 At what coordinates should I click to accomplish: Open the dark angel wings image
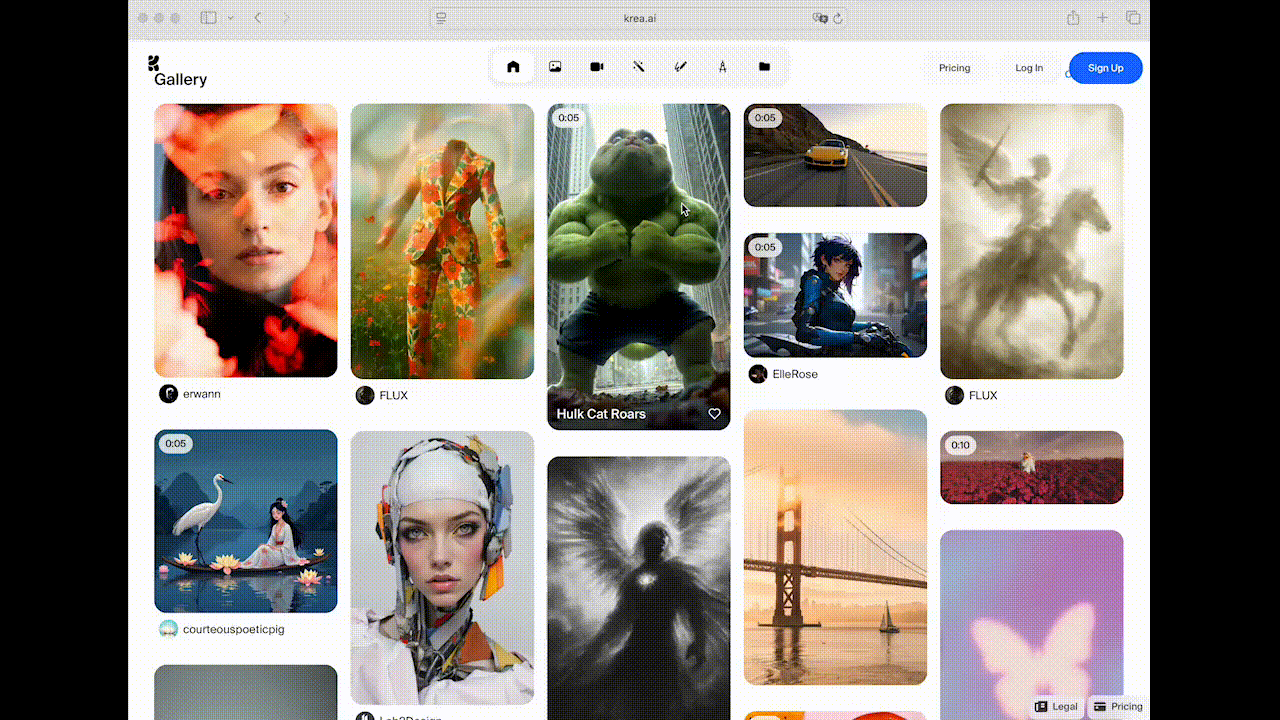coord(639,588)
